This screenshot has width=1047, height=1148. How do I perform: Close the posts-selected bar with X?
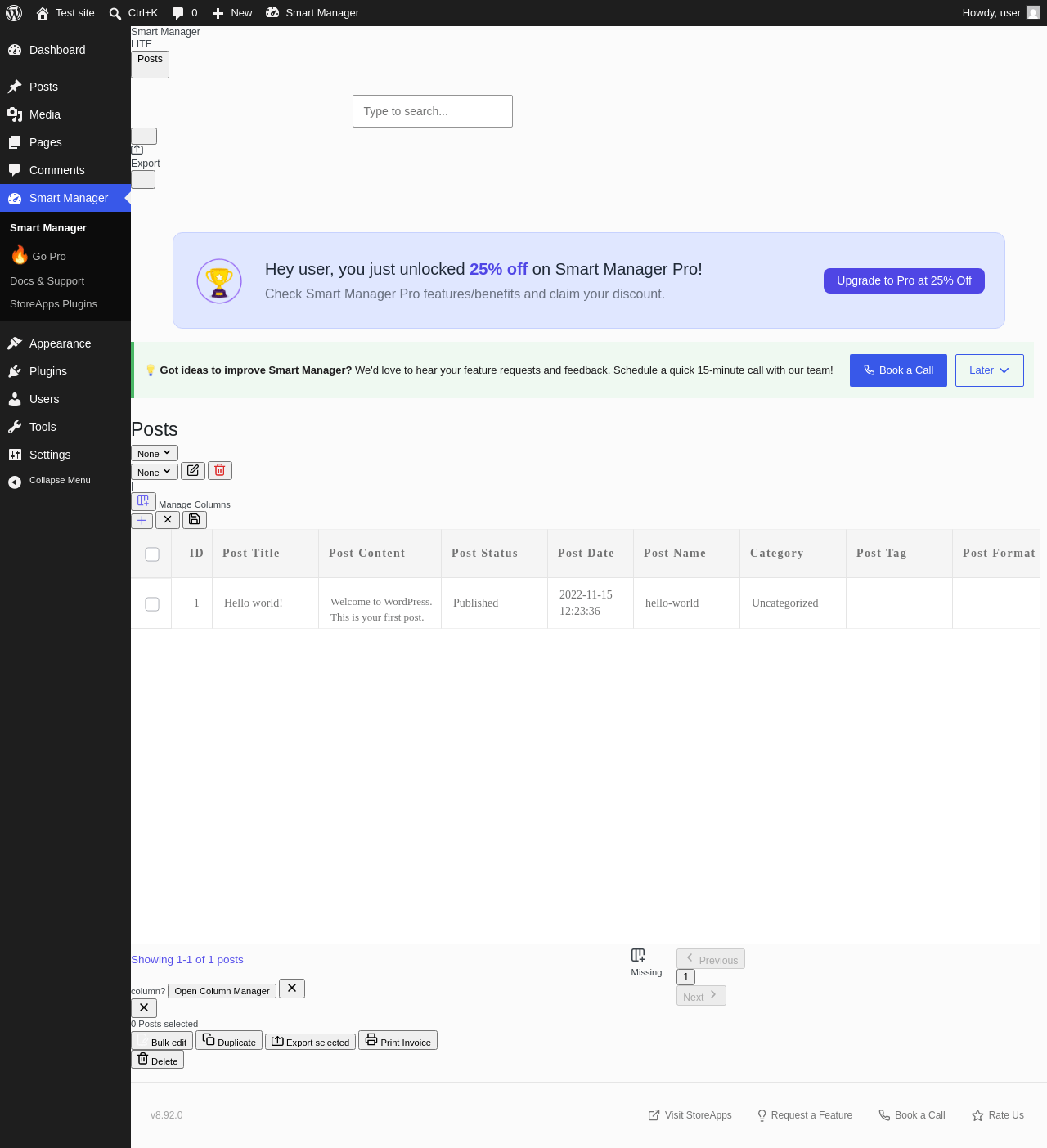[x=144, y=1007]
